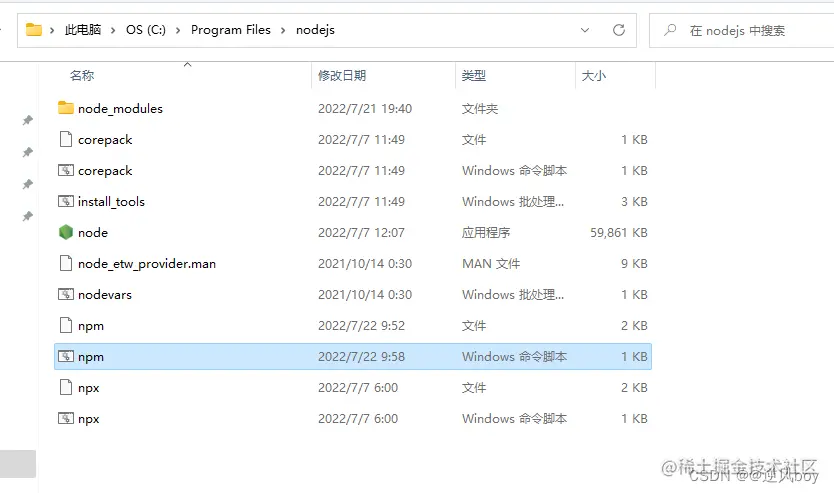The image size is (834, 493).
Task: Click the 应用程序 type cell
Action: (x=486, y=232)
